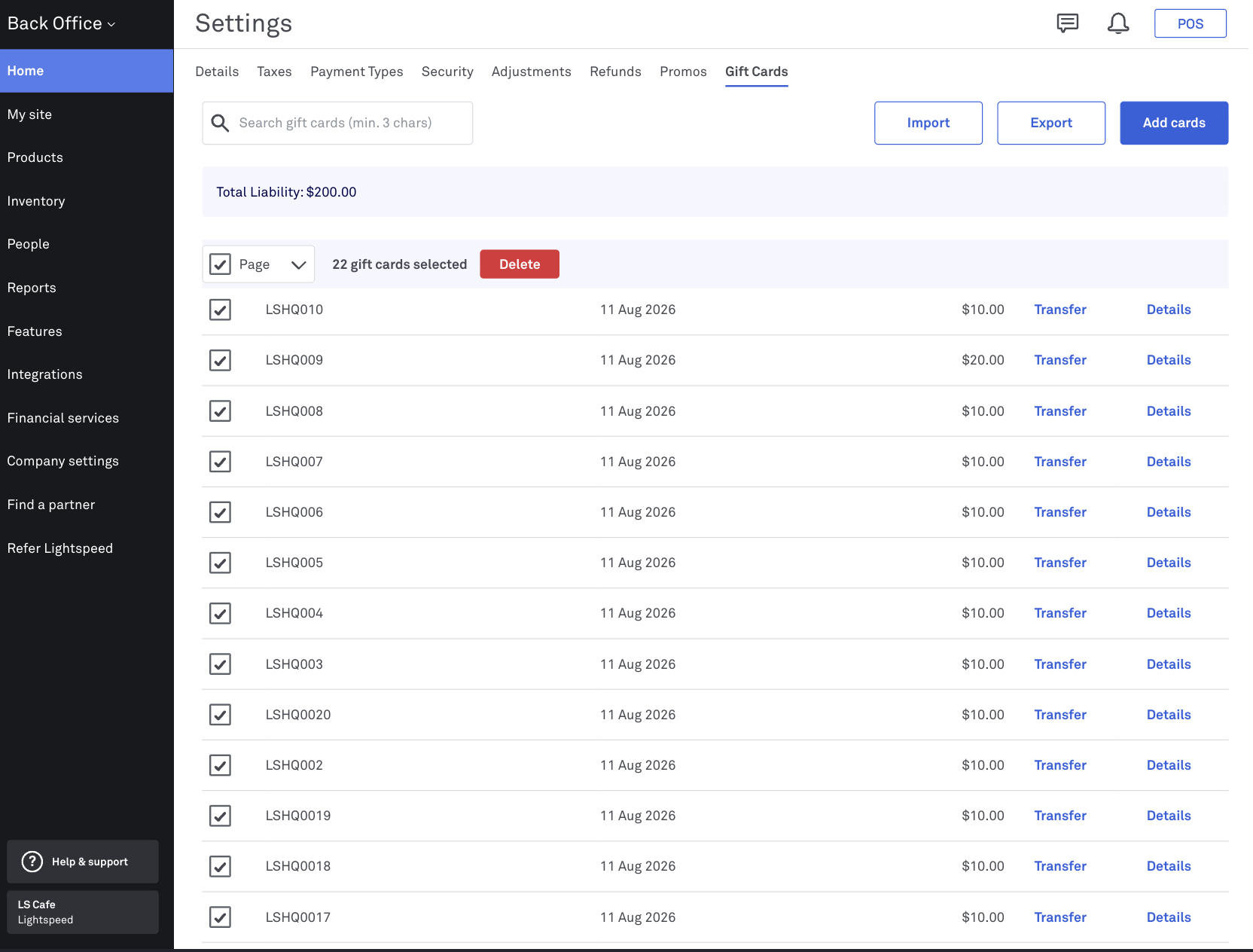The width and height of the screenshot is (1253, 952).
Task: Open the Security tab
Action: (447, 72)
